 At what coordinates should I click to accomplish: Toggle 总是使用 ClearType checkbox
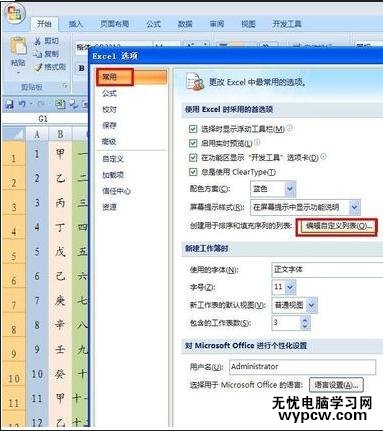click(193, 172)
